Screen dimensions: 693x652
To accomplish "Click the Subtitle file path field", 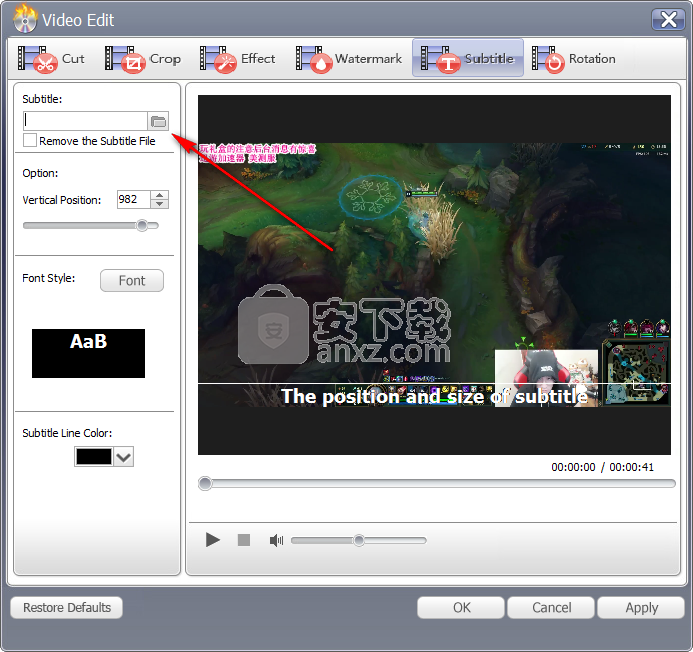I will coord(85,121).
